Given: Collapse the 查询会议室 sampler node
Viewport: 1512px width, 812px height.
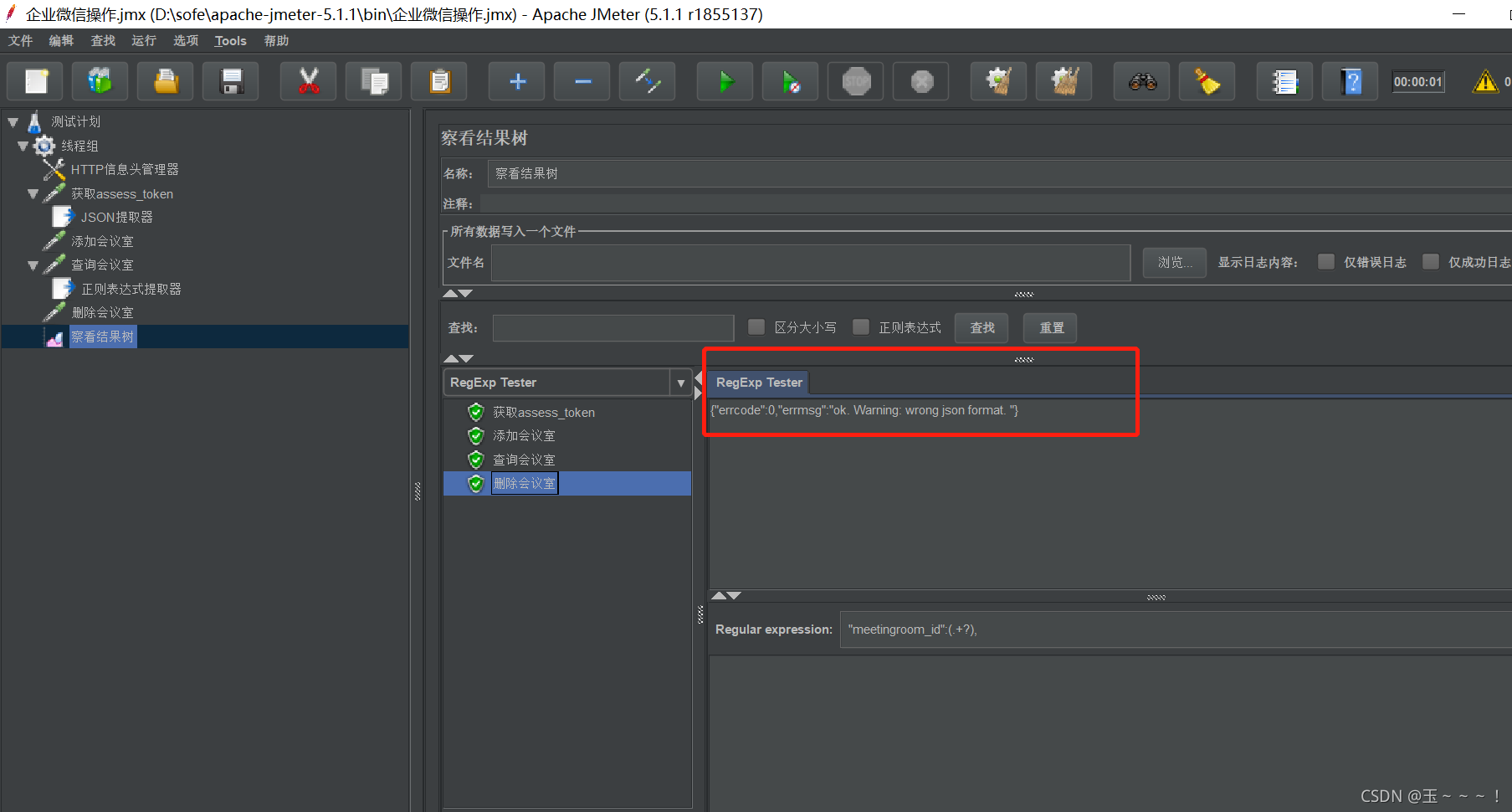Looking at the screenshot, I should tap(33, 265).
